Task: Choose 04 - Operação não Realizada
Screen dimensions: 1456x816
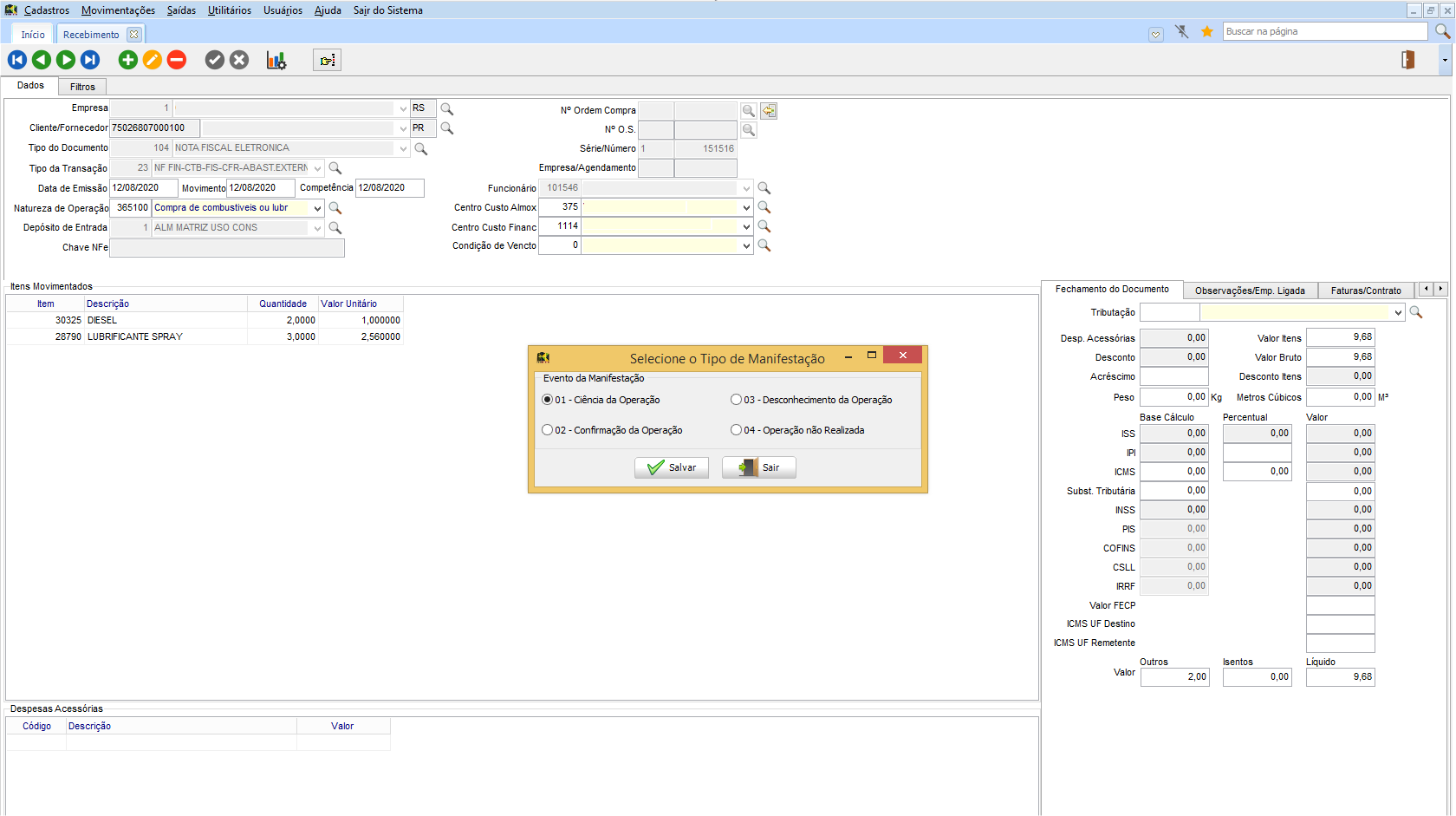Action: point(737,430)
